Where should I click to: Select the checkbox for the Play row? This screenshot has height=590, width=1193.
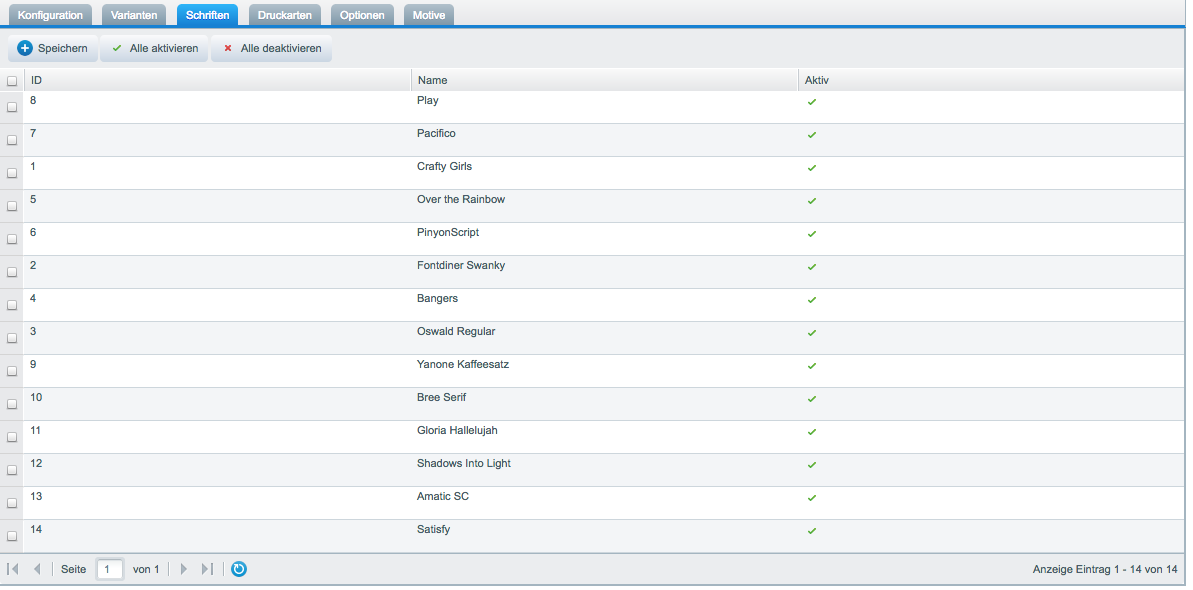click(x=12, y=107)
